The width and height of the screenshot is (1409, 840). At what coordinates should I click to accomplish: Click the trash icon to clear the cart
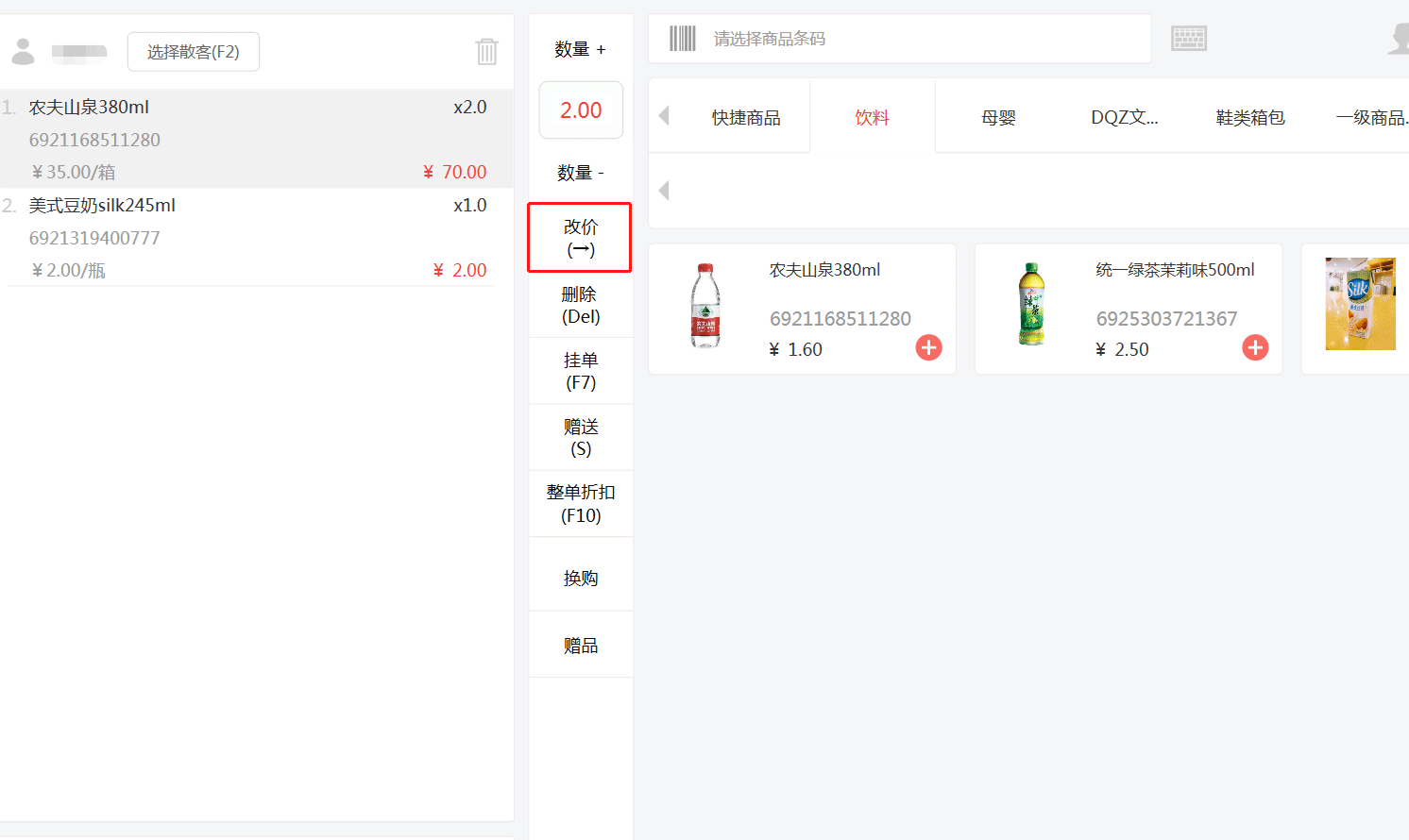click(486, 52)
